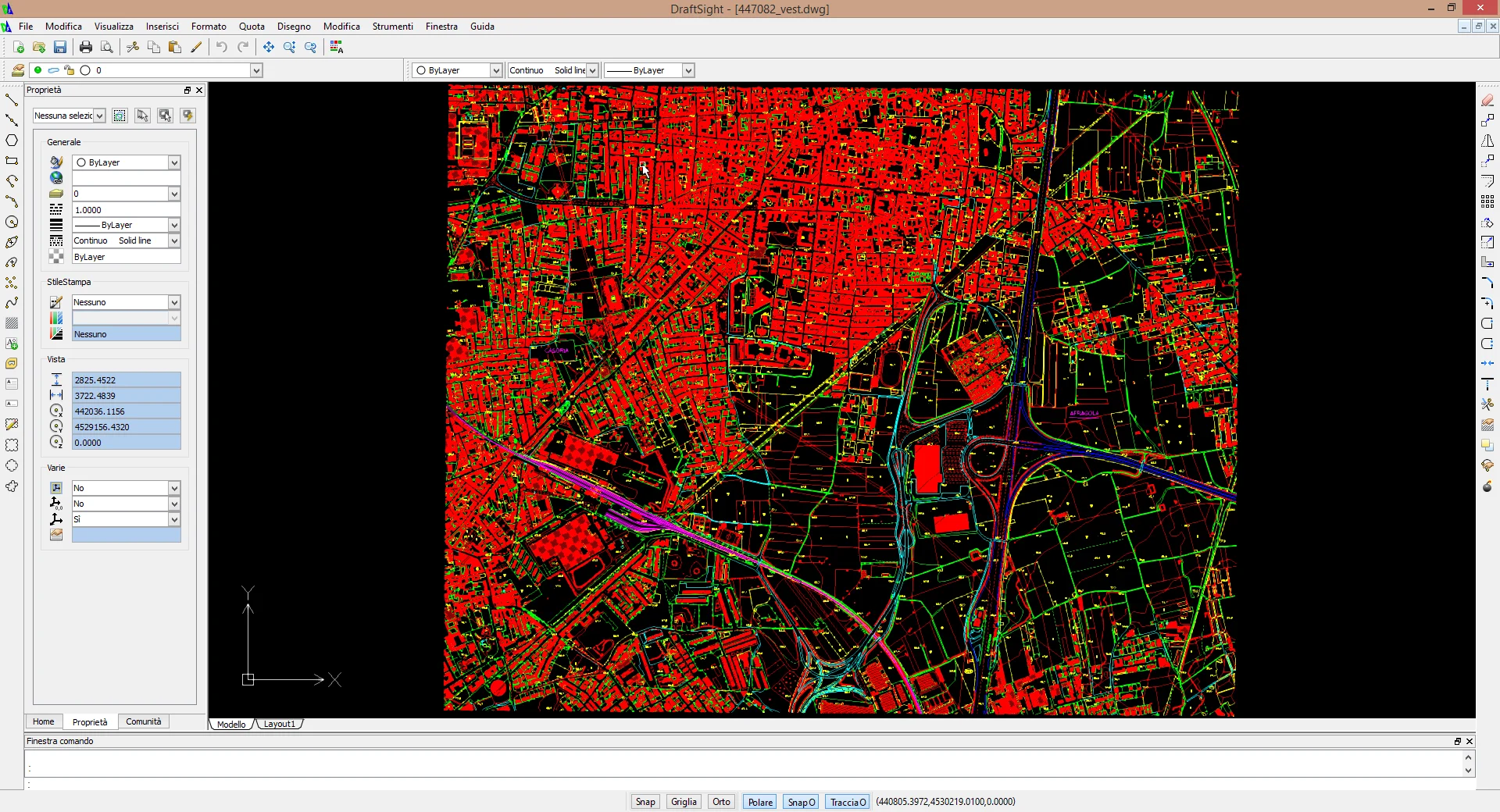Click the command window scroll down arrow
The width and height of the screenshot is (1500, 812).
[x=1469, y=771]
